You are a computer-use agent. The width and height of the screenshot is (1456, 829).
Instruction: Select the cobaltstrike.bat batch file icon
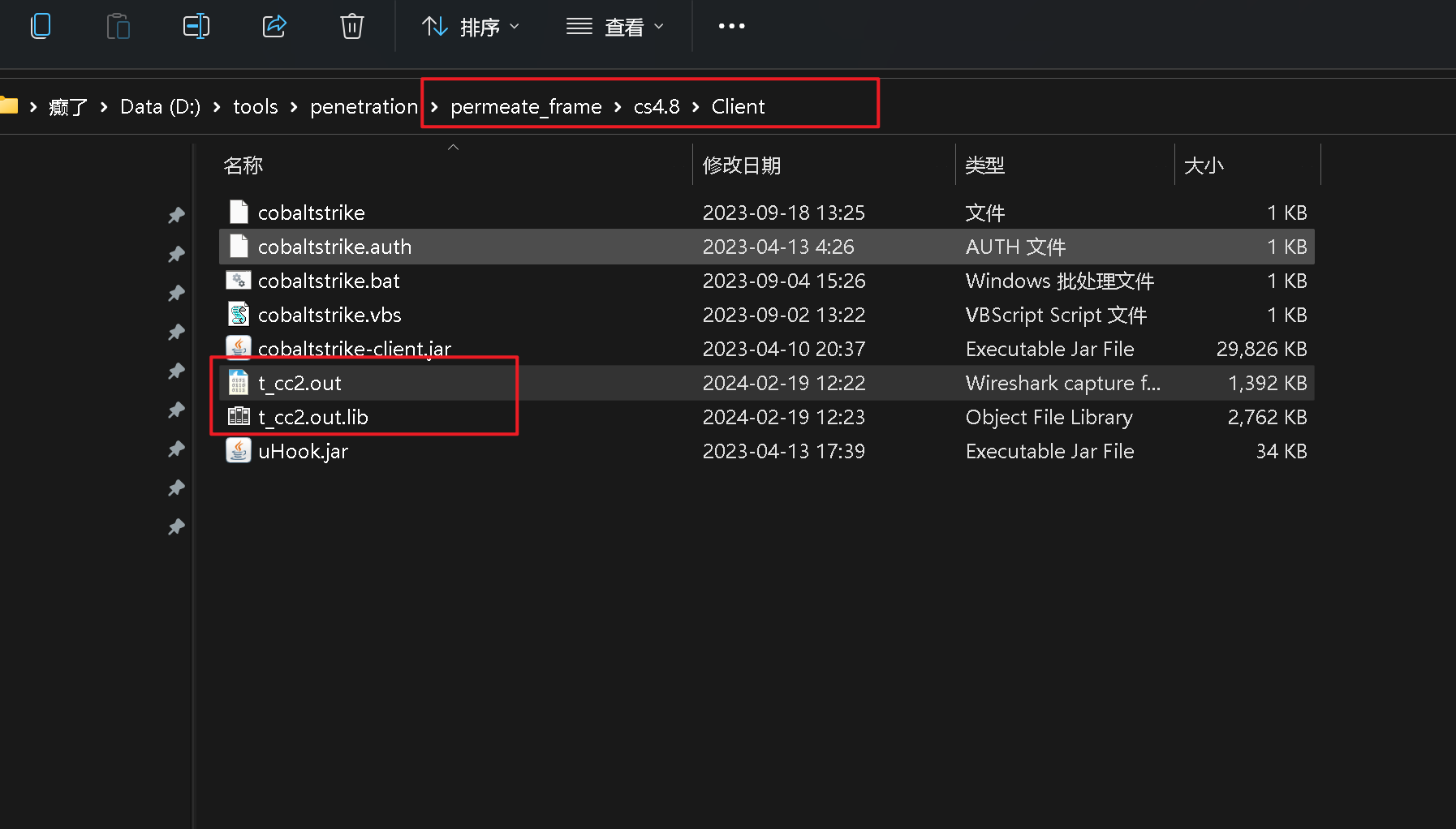coord(239,280)
